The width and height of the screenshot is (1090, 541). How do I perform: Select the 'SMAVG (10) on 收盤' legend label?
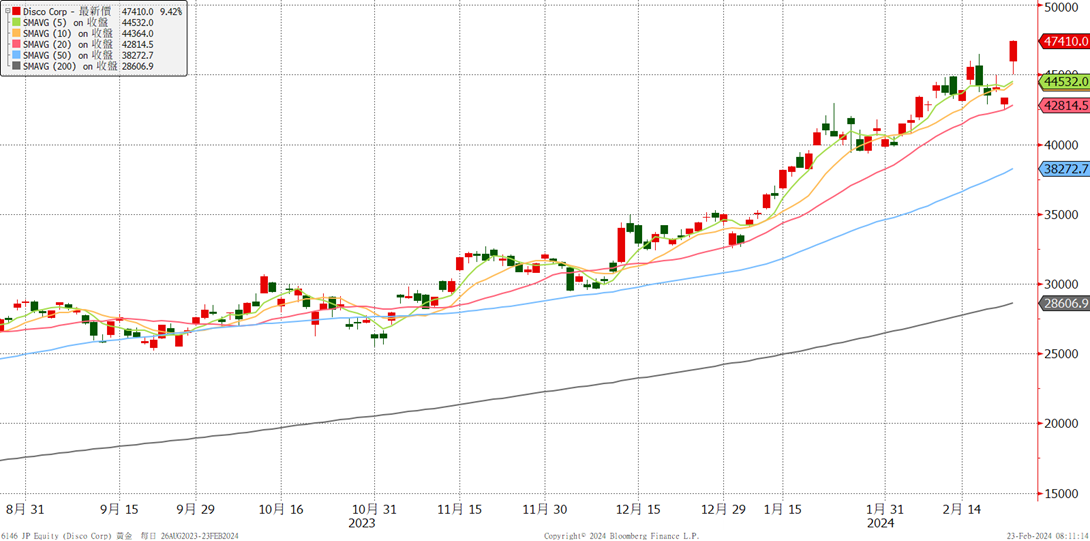pos(68,33)
